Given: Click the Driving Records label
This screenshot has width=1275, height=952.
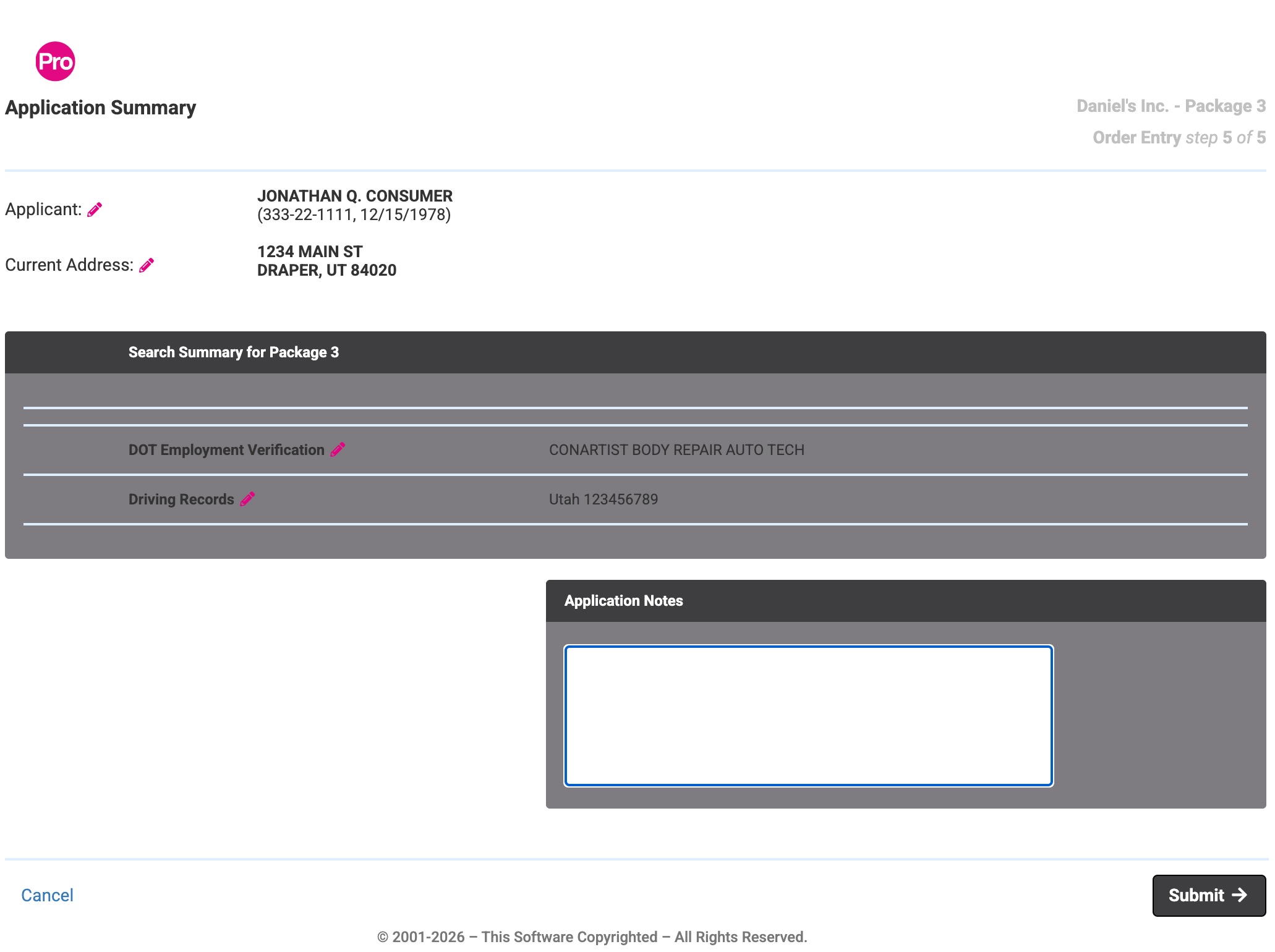Looking at the screenshot, I should (x=181, y=499).
